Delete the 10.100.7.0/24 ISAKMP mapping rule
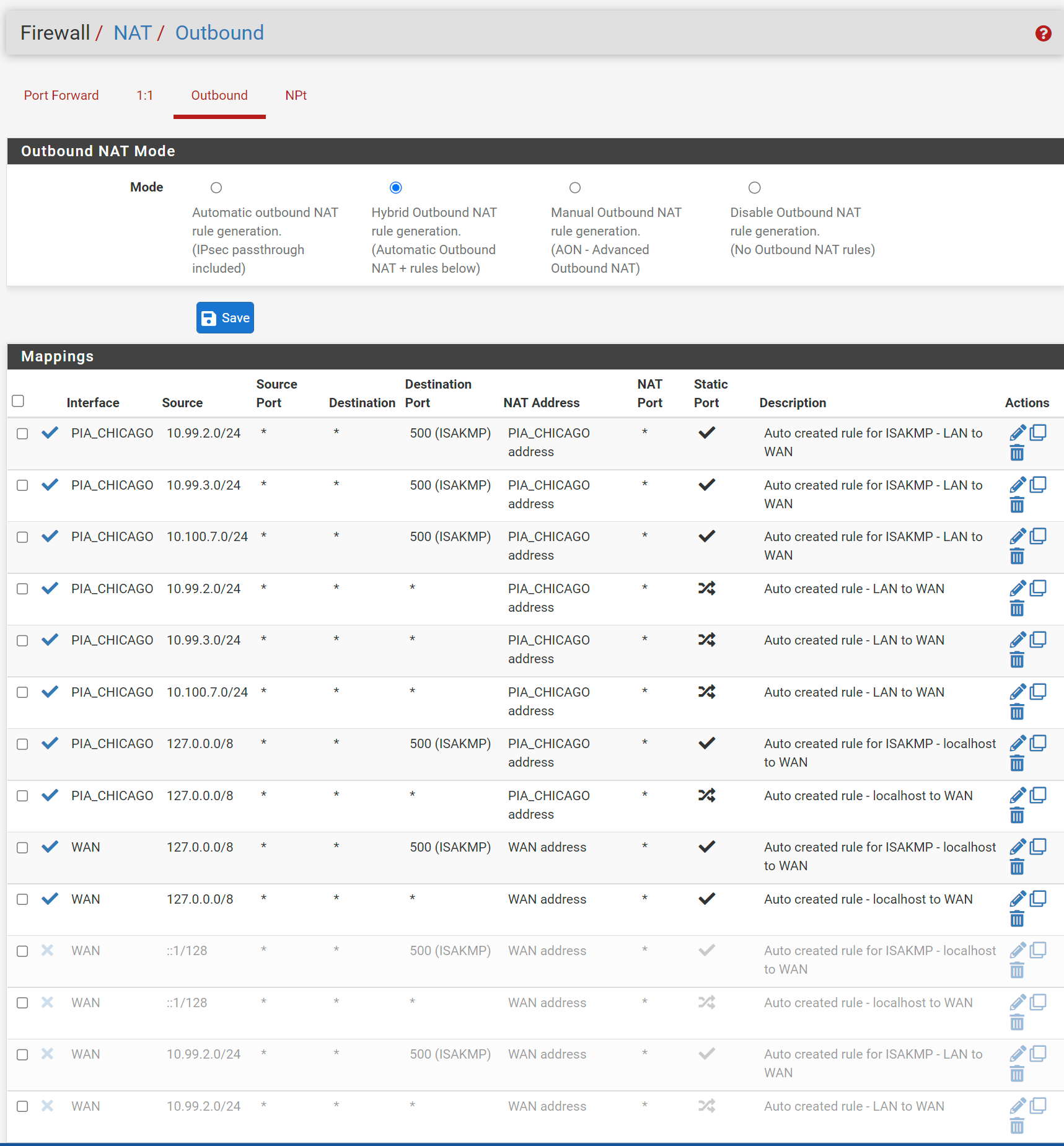This screenshot has height=1146, width=1064. pyautogui.click(x=1017, y=557)
